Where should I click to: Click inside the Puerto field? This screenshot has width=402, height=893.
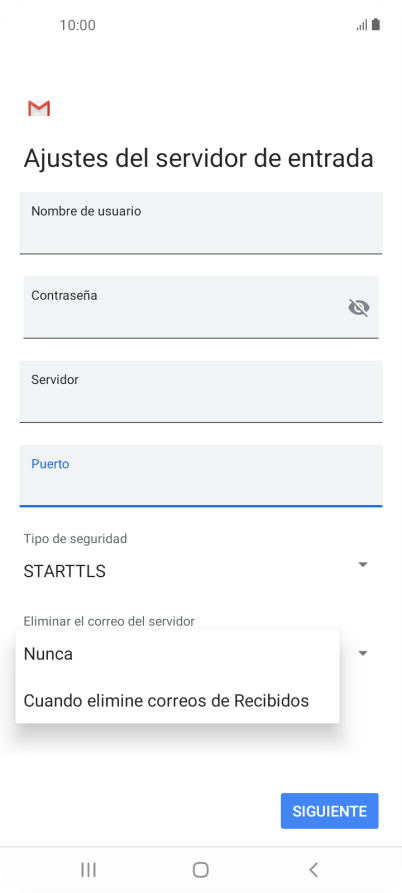pos(201,476)
